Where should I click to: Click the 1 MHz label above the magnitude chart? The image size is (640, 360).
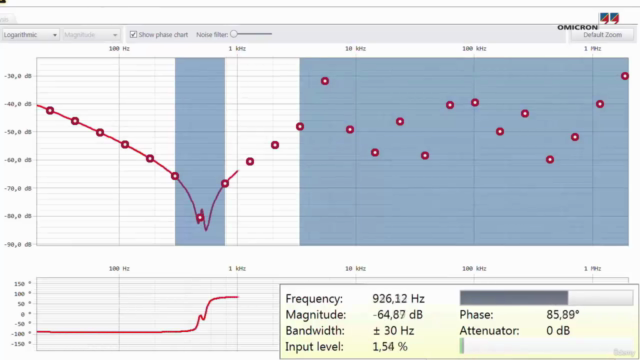pyautogui.click(x=592, y=49)
